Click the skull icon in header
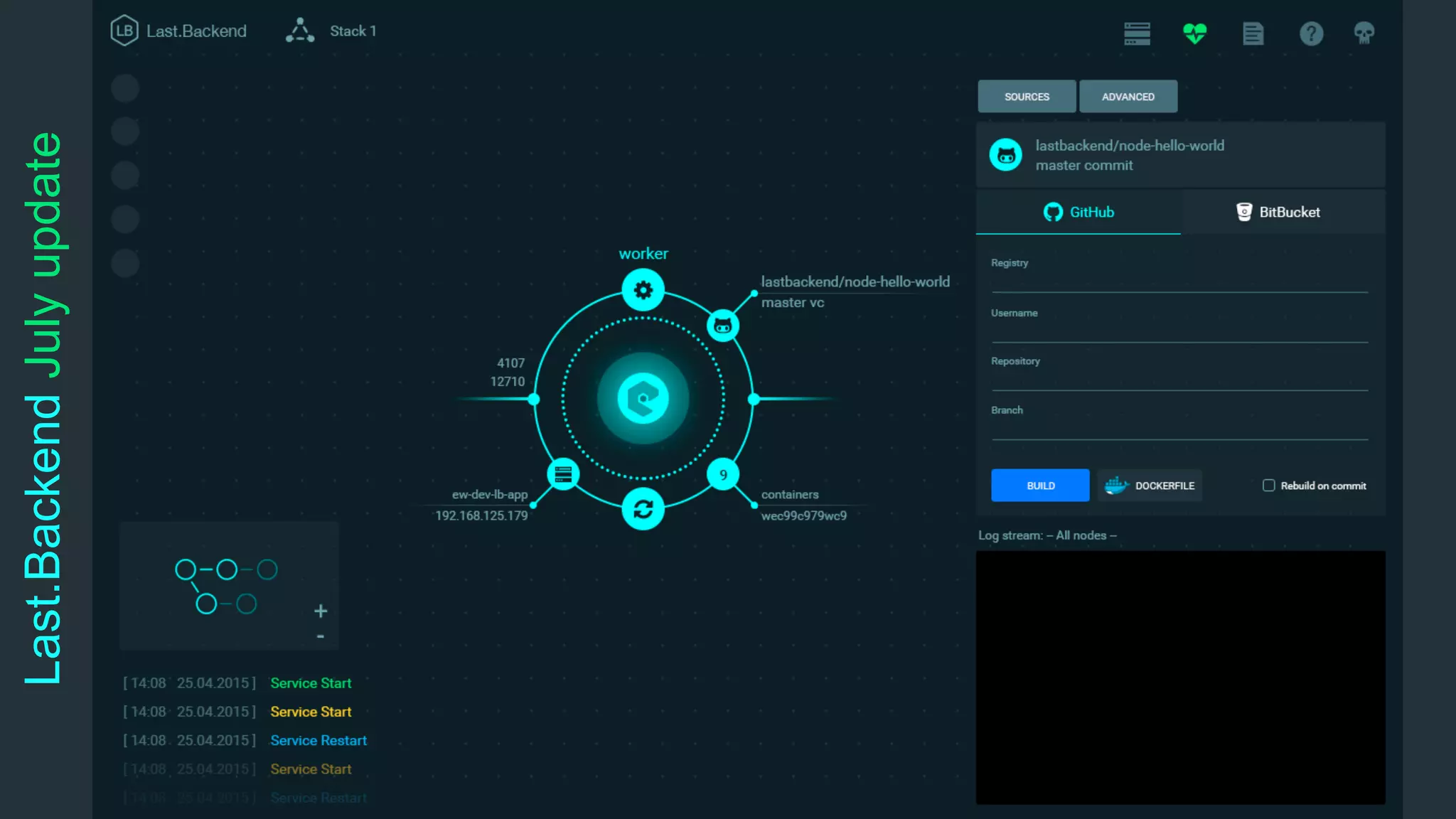 1364,33
